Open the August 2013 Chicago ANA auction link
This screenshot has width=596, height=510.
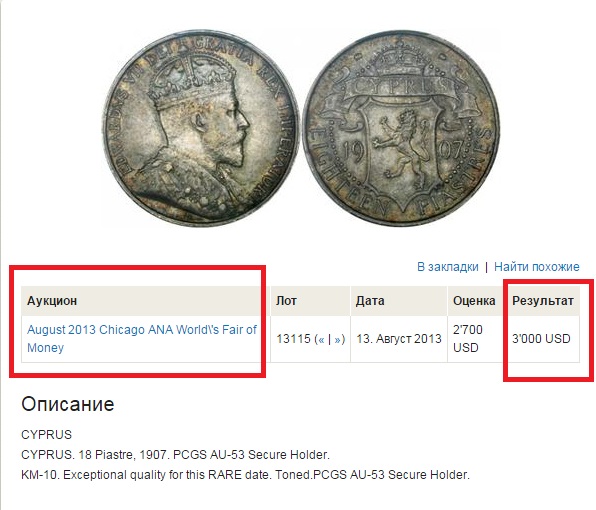(x=141, y=339)
